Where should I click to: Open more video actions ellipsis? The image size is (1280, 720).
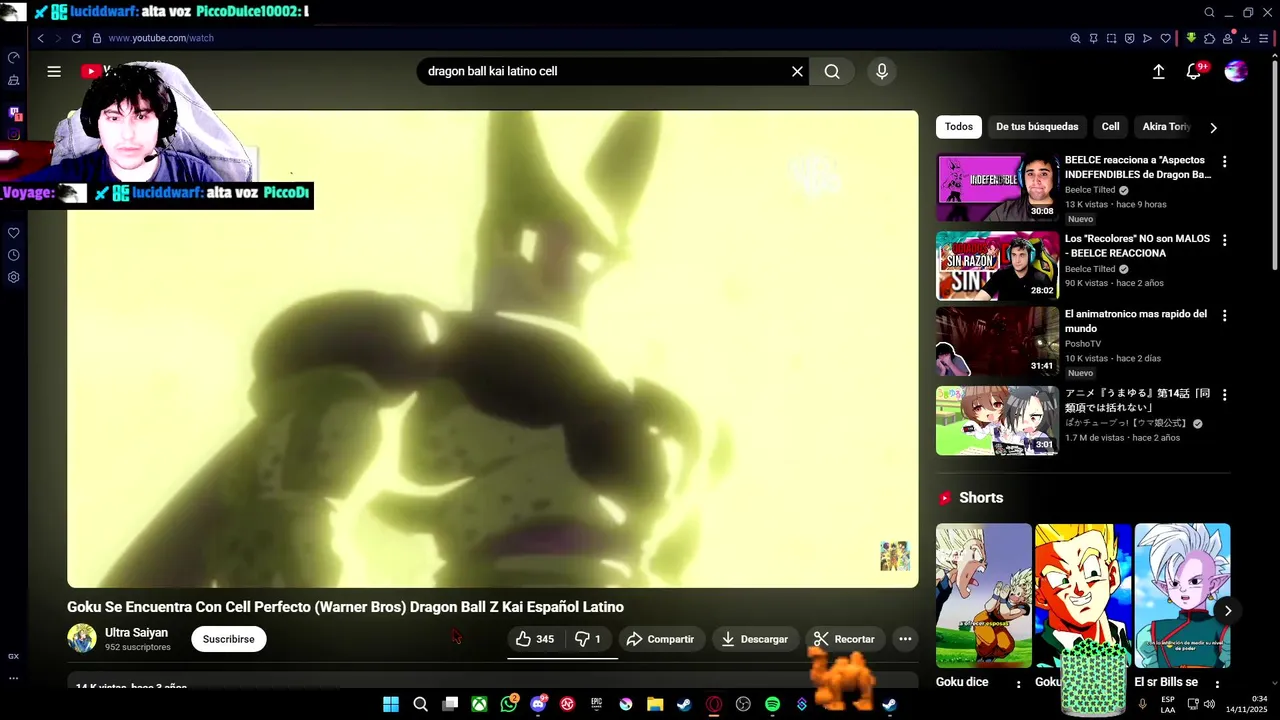(905, 639)
